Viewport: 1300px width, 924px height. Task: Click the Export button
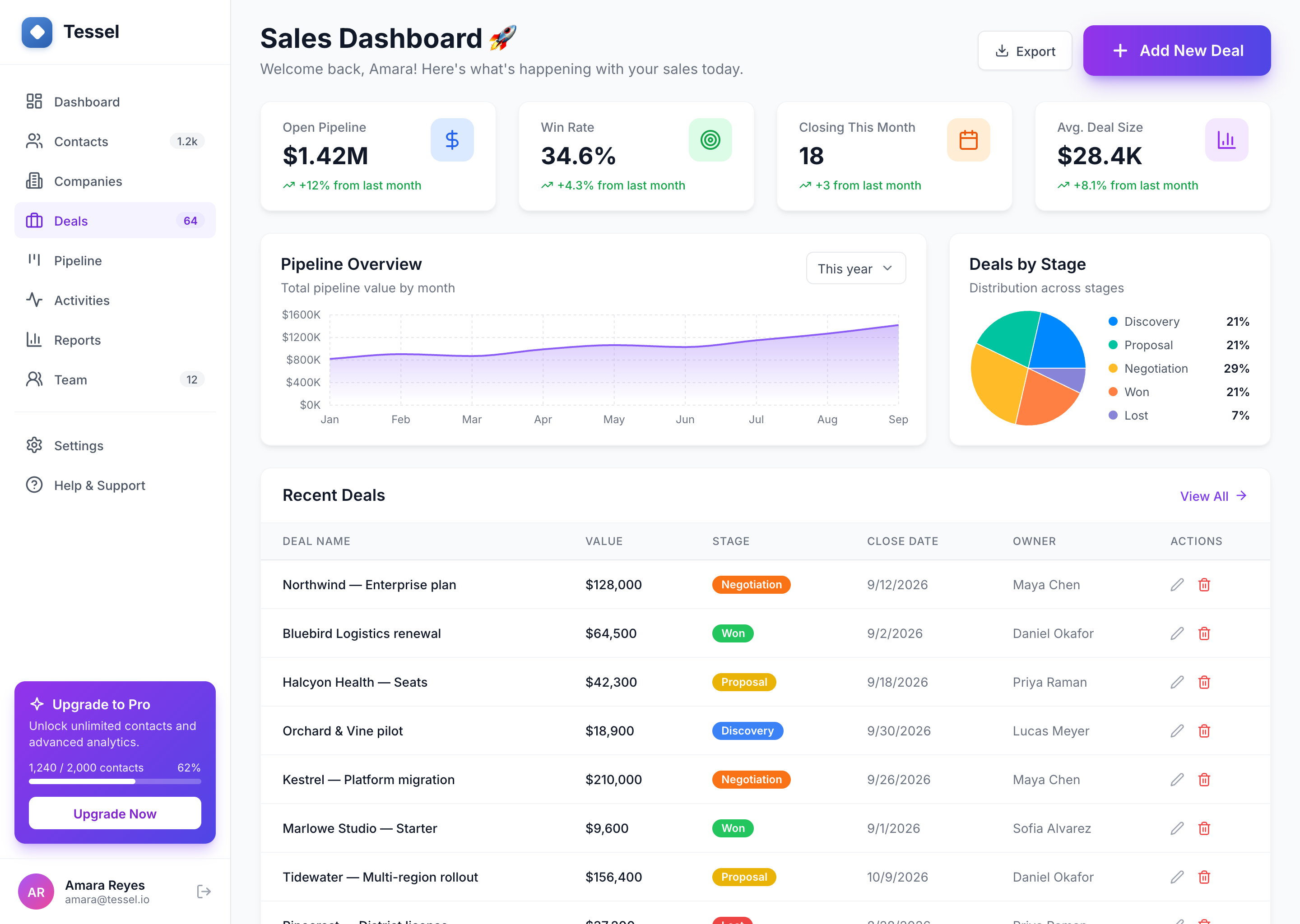pos(1025,51)
